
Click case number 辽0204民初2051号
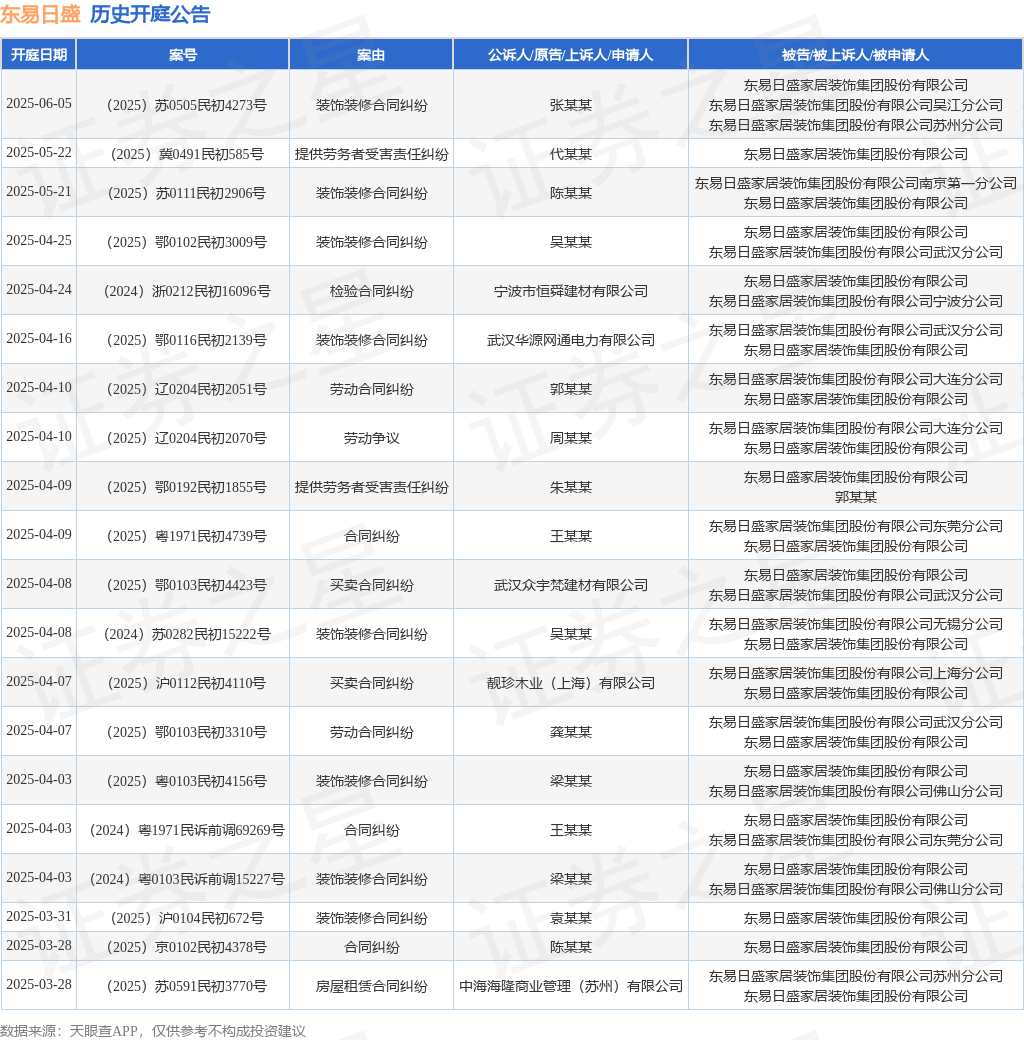pyautogui.click(x=186, y=389)
